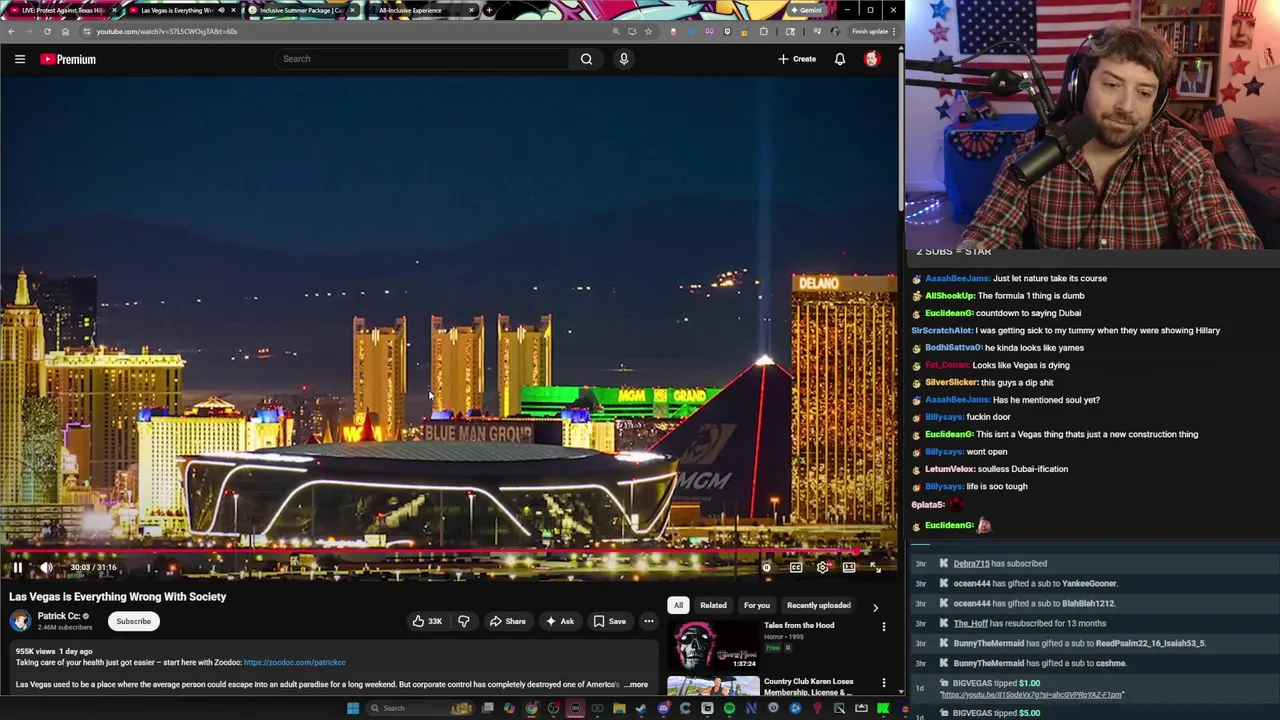Reload the current page

pos(47,31)
